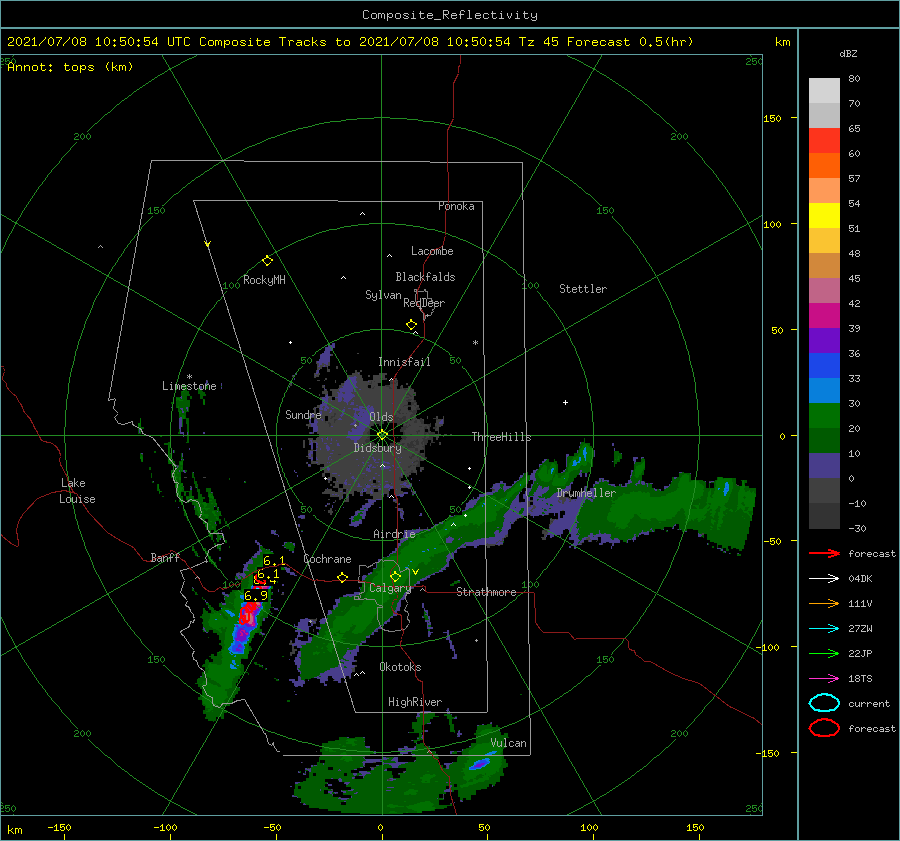
Task: Select the Banff label
Action: click(165, 557)
